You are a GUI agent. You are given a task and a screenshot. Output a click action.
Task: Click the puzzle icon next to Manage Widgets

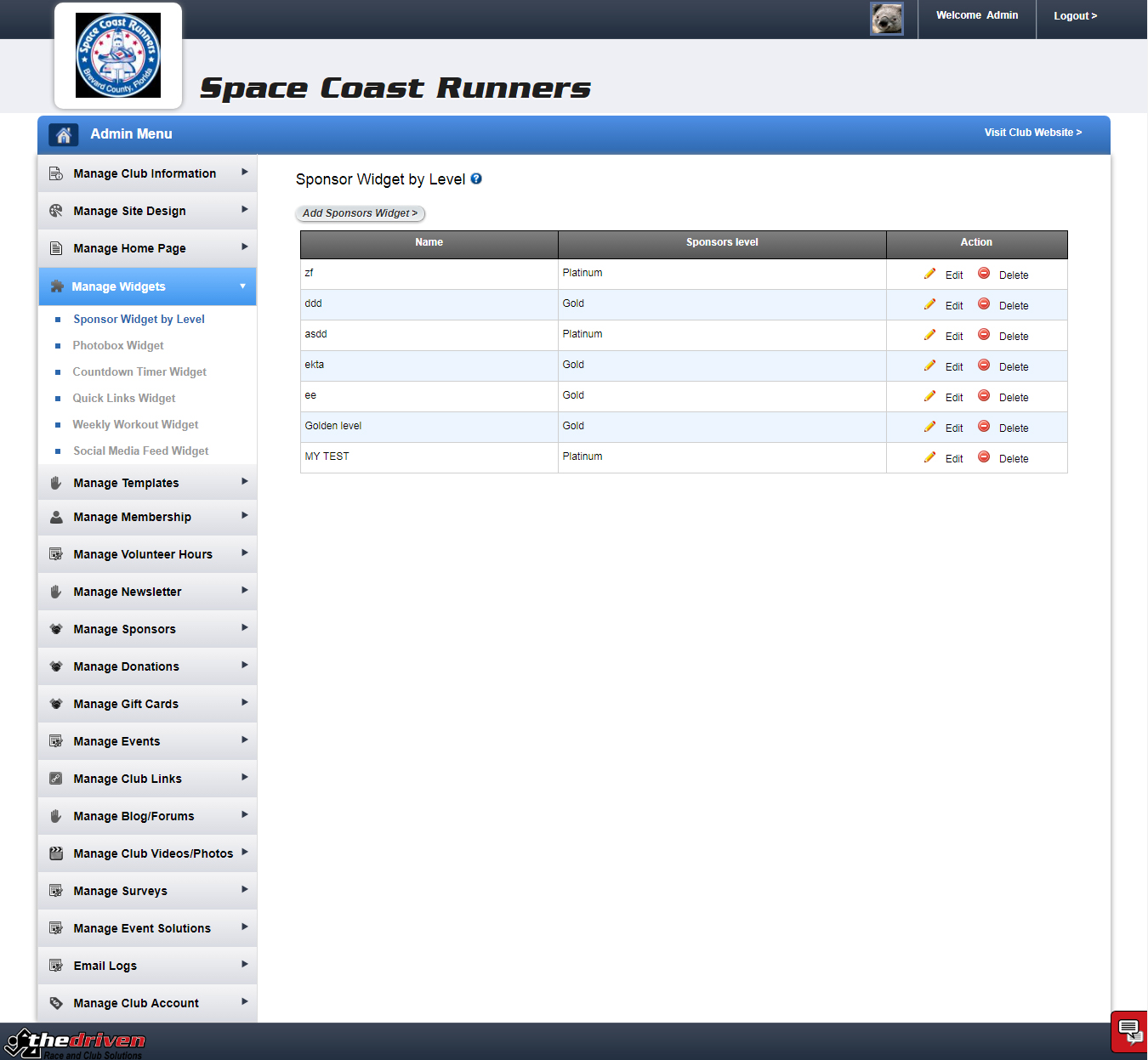tap(57, 286)
